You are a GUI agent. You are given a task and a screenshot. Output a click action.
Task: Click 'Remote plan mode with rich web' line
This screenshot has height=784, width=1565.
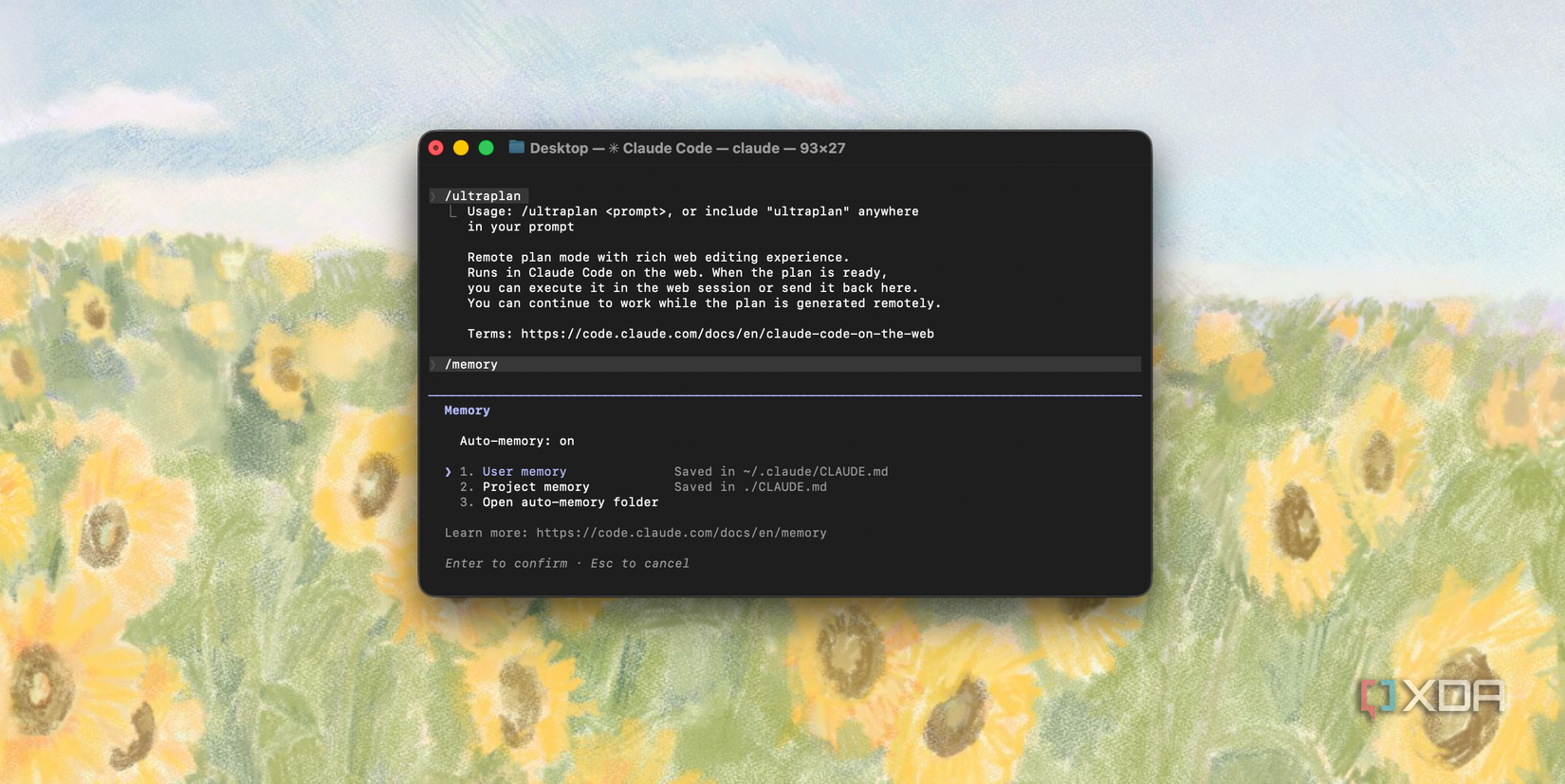click(x=658, y=257)
